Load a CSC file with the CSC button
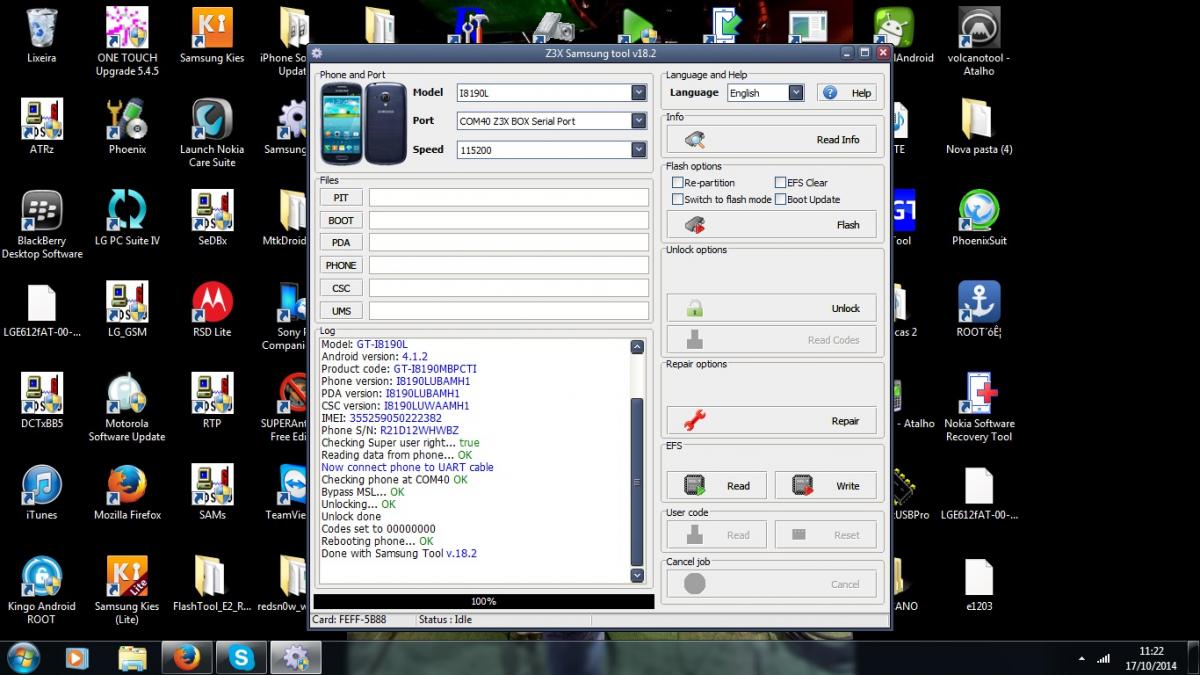1200x675 pixels. [x=341, y=288]
